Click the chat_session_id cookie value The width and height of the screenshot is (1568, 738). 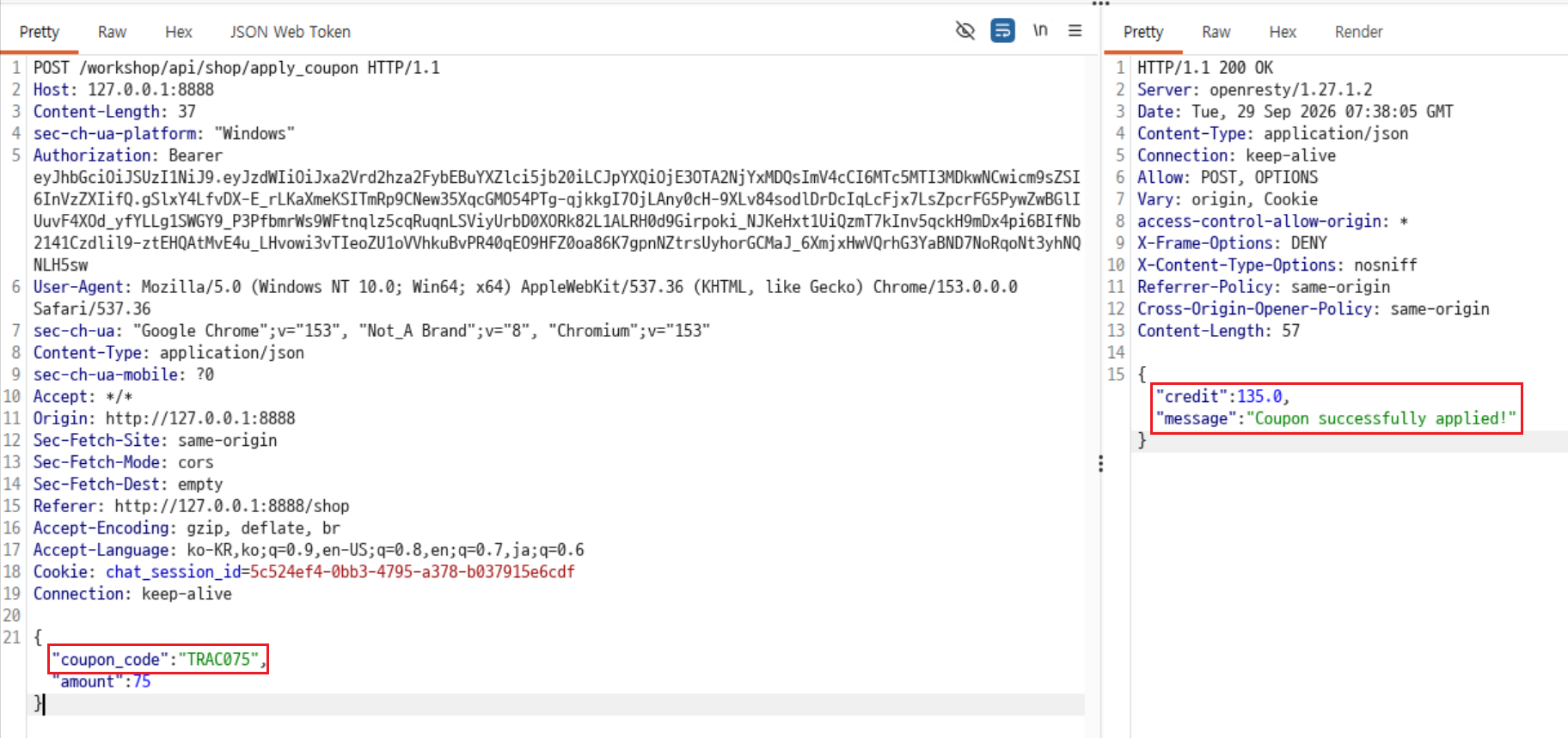pyautogui.click(x=413, y=571)
